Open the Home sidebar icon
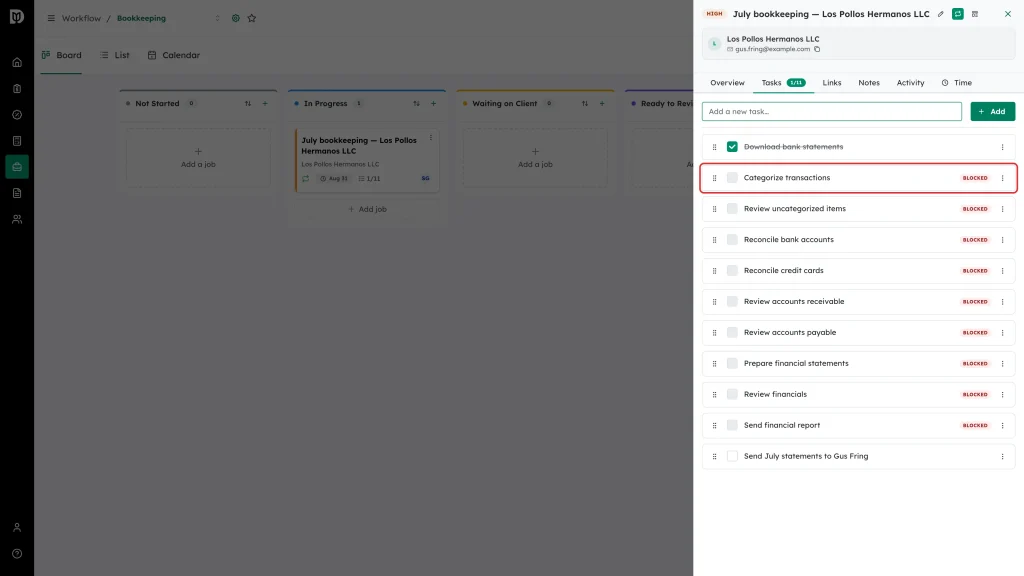The height and width of the screenshot is (576, 1024). pos(17,63)
